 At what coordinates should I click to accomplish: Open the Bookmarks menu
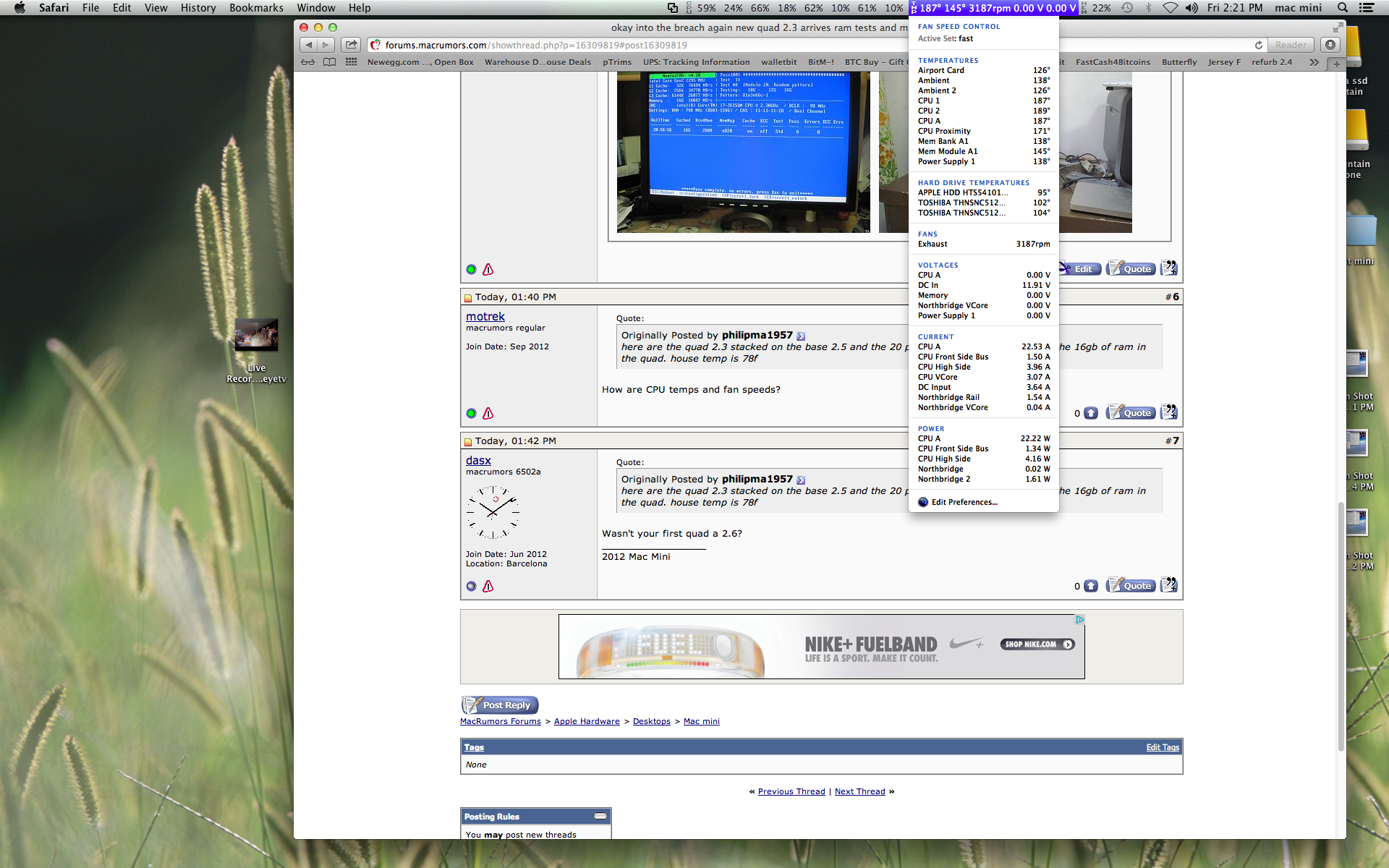coord(256,8)
